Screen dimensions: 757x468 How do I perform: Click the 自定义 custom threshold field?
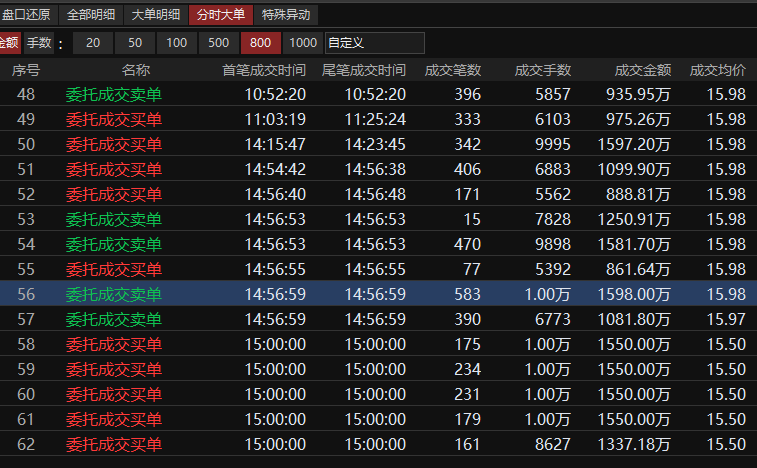pyautogui.click(x=375, y=43)
